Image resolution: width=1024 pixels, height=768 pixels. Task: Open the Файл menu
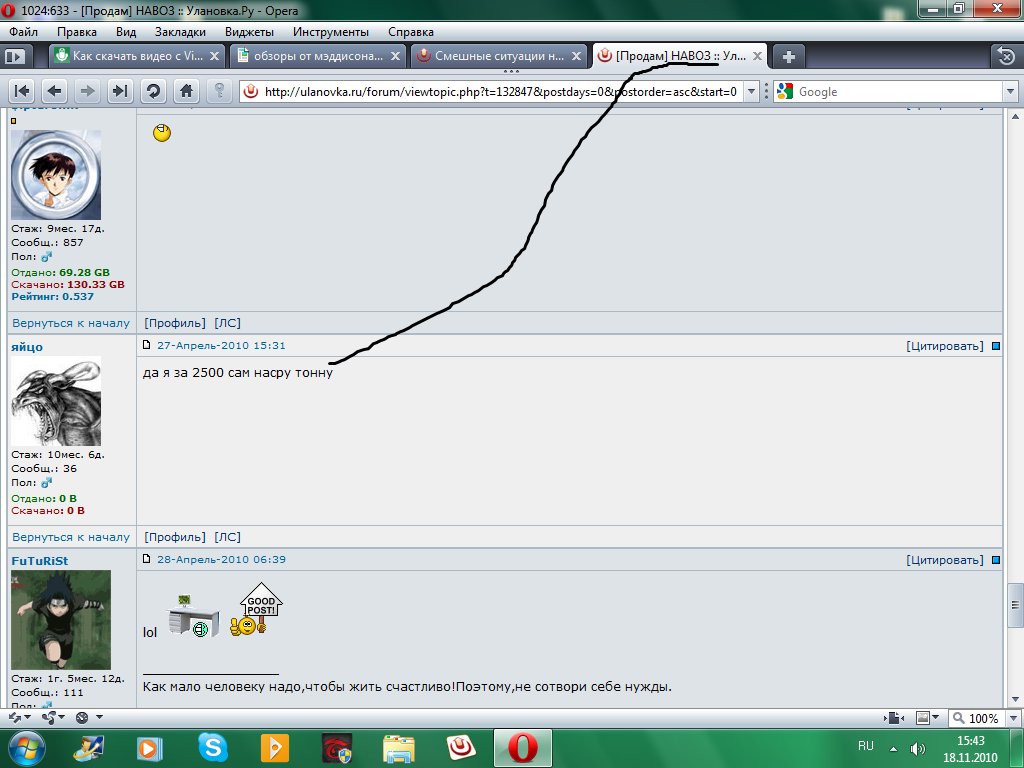tap(24, 32)
